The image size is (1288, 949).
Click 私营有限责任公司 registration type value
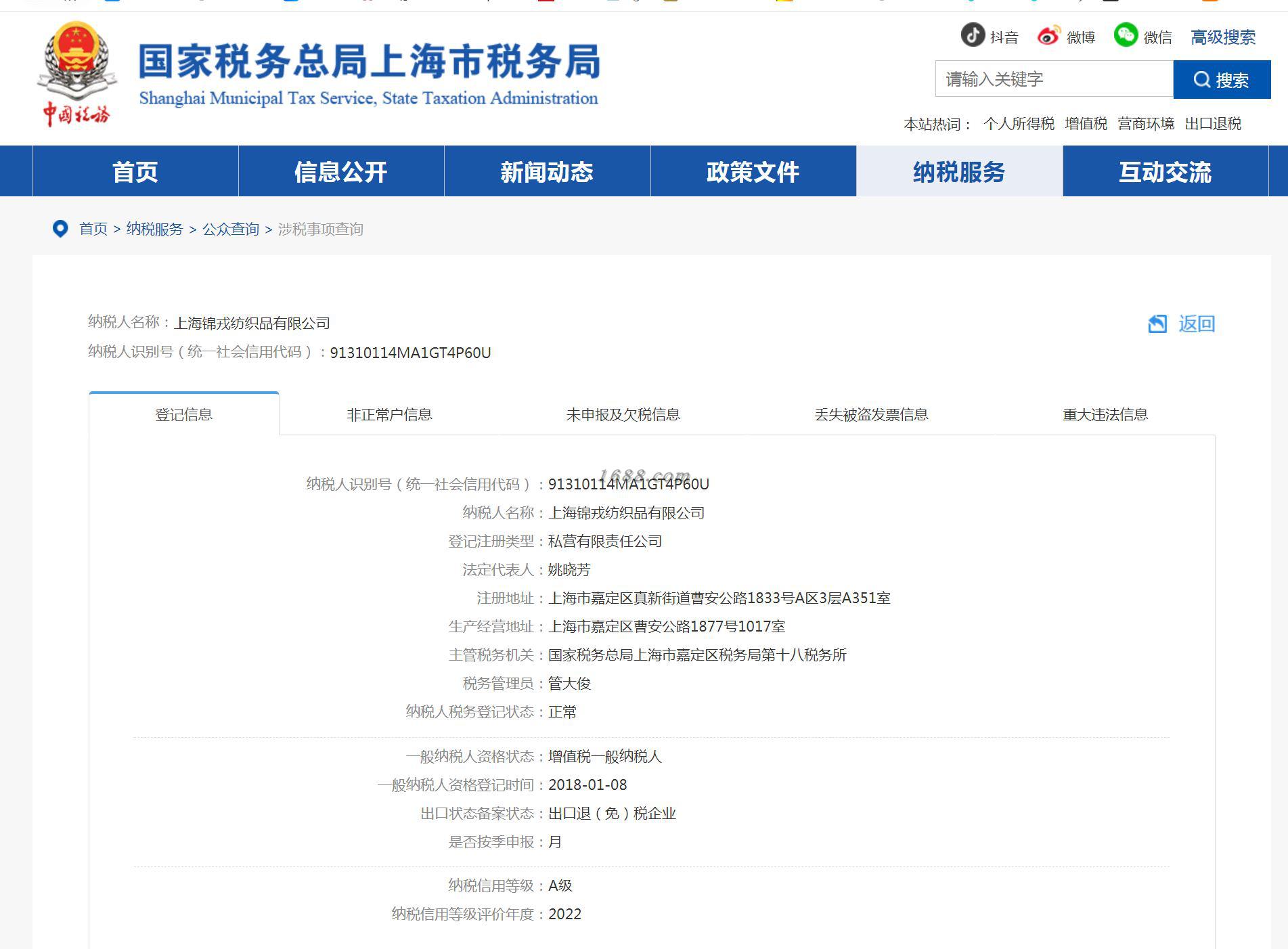pos(605,542)
